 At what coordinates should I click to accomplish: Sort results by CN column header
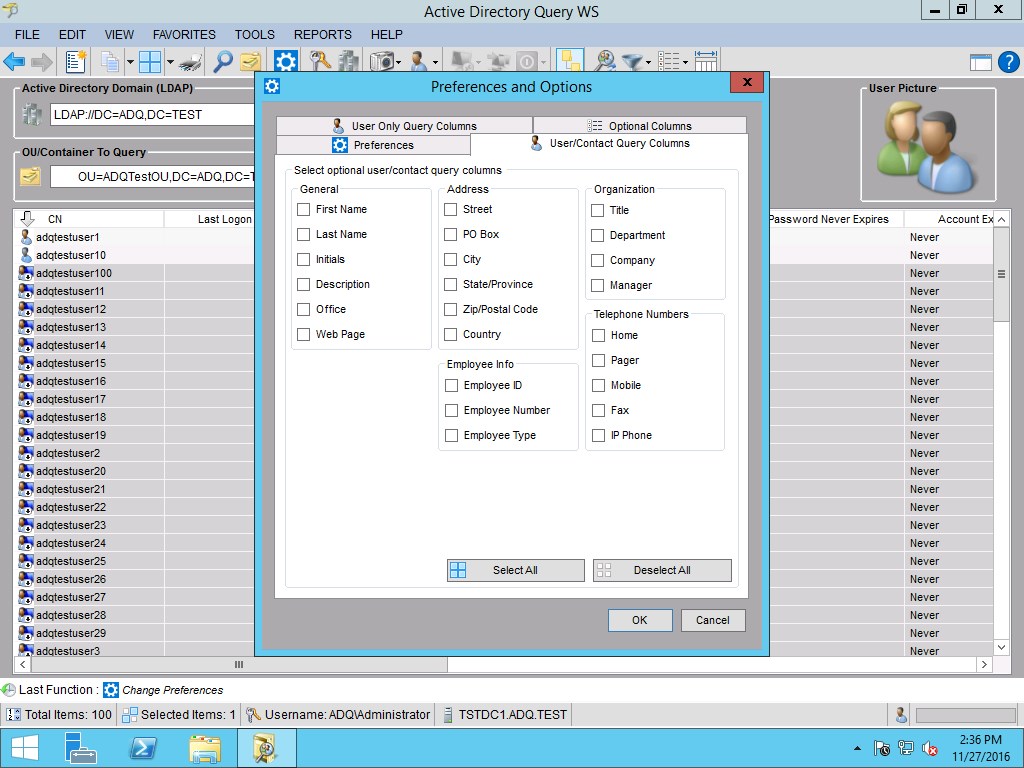pyautogui.click(x=89, y=219)
